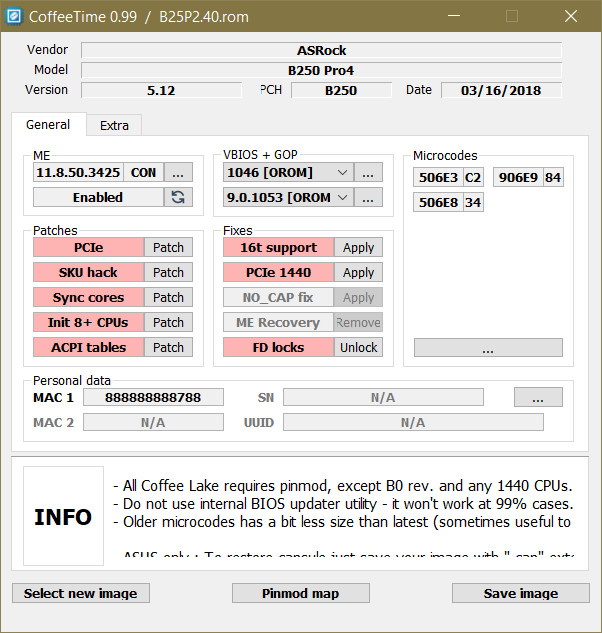This screenshot has height=633, width=602.
Task: Click the PCIe patch status label
Action: tap(88, 247)
